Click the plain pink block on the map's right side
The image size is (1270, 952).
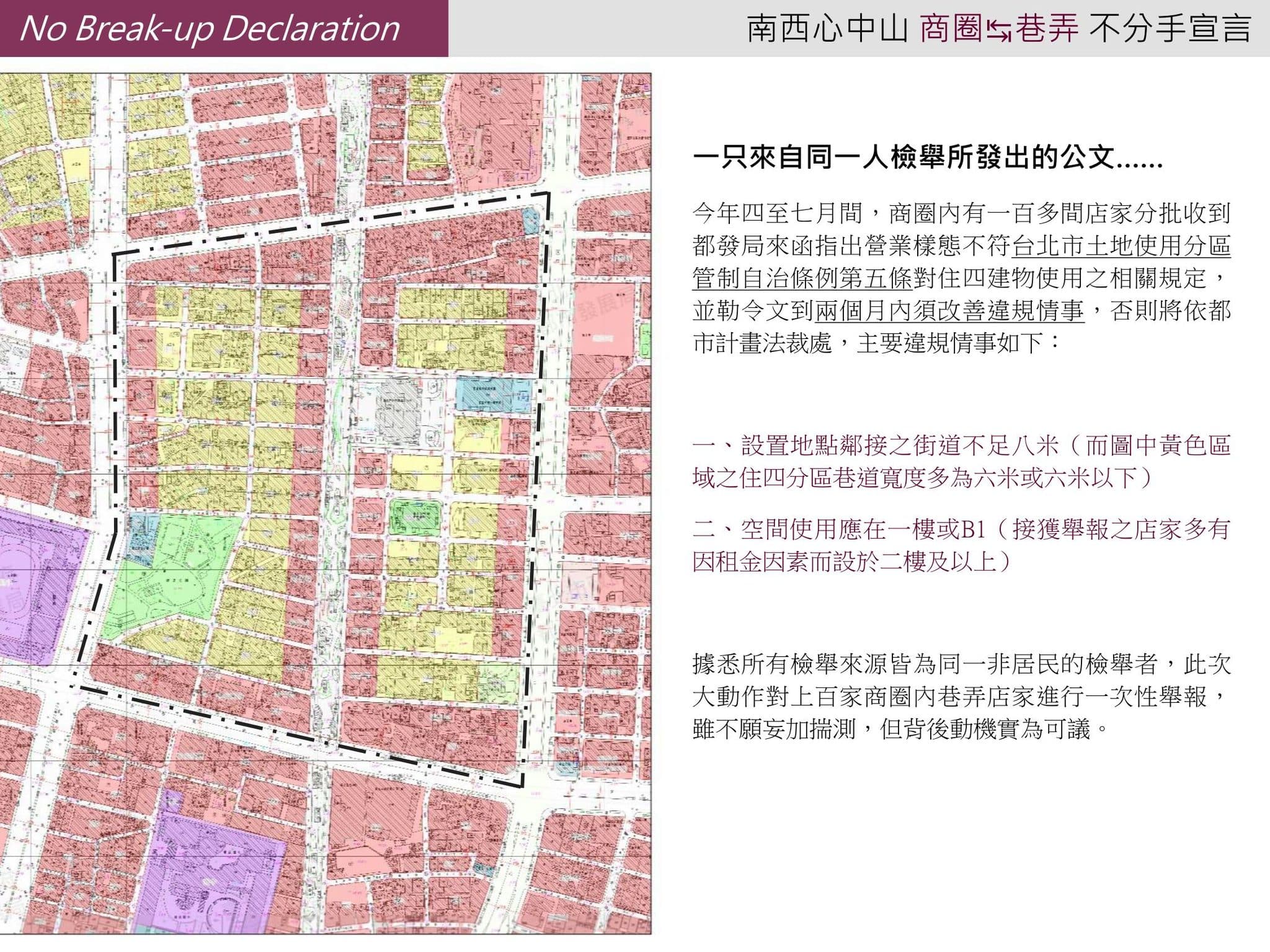click(x=604, y=319)
